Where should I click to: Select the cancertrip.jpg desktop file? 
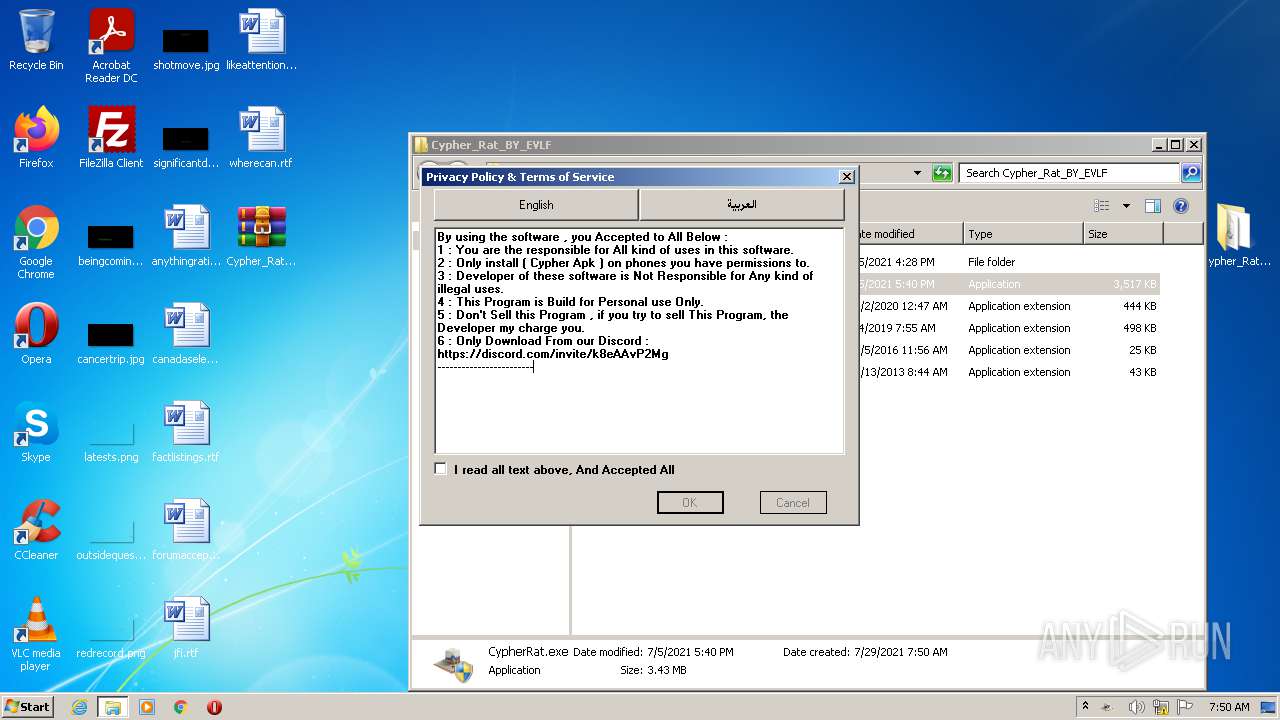(111, 342)
